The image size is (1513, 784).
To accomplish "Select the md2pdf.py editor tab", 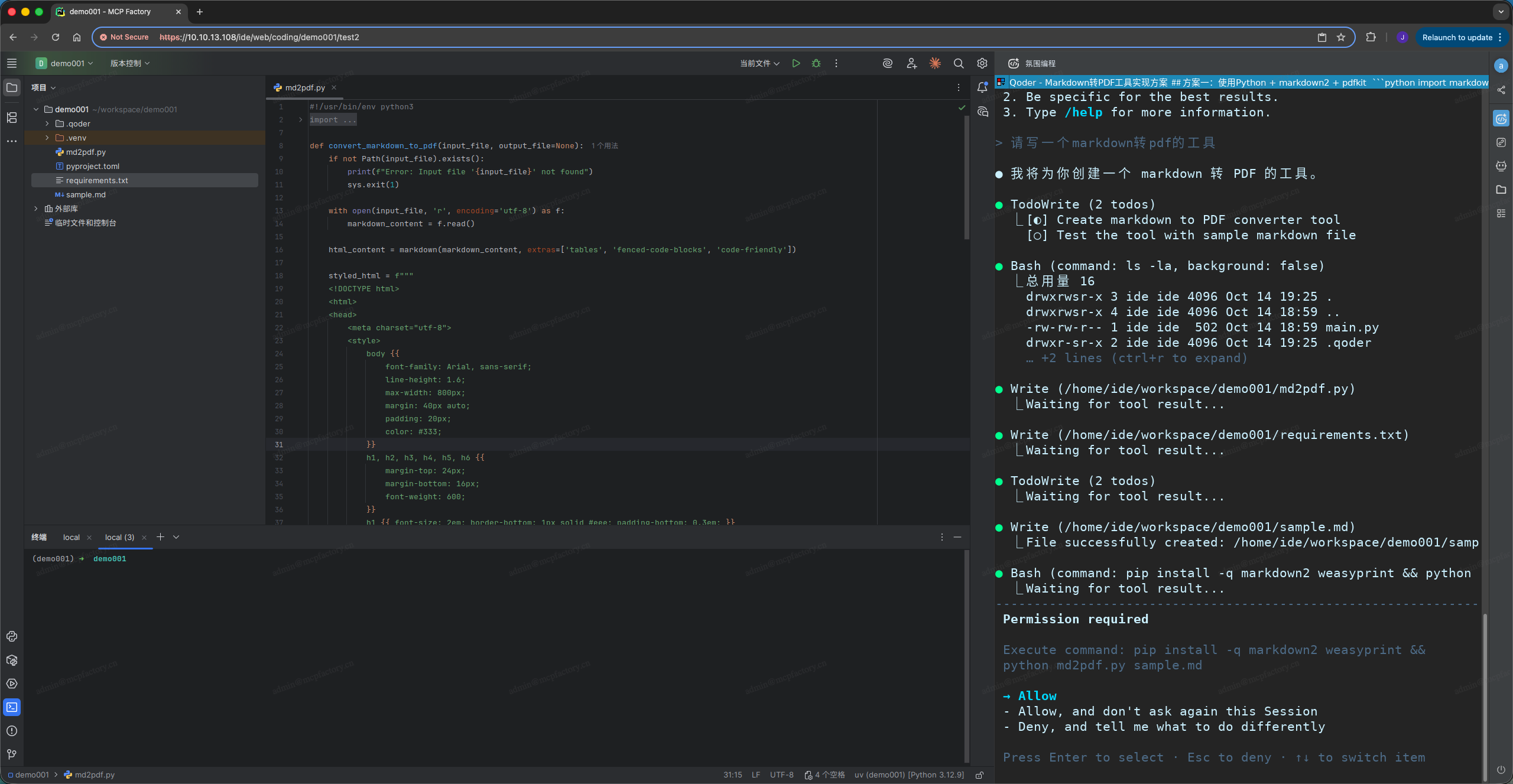I will pos(304,87).
